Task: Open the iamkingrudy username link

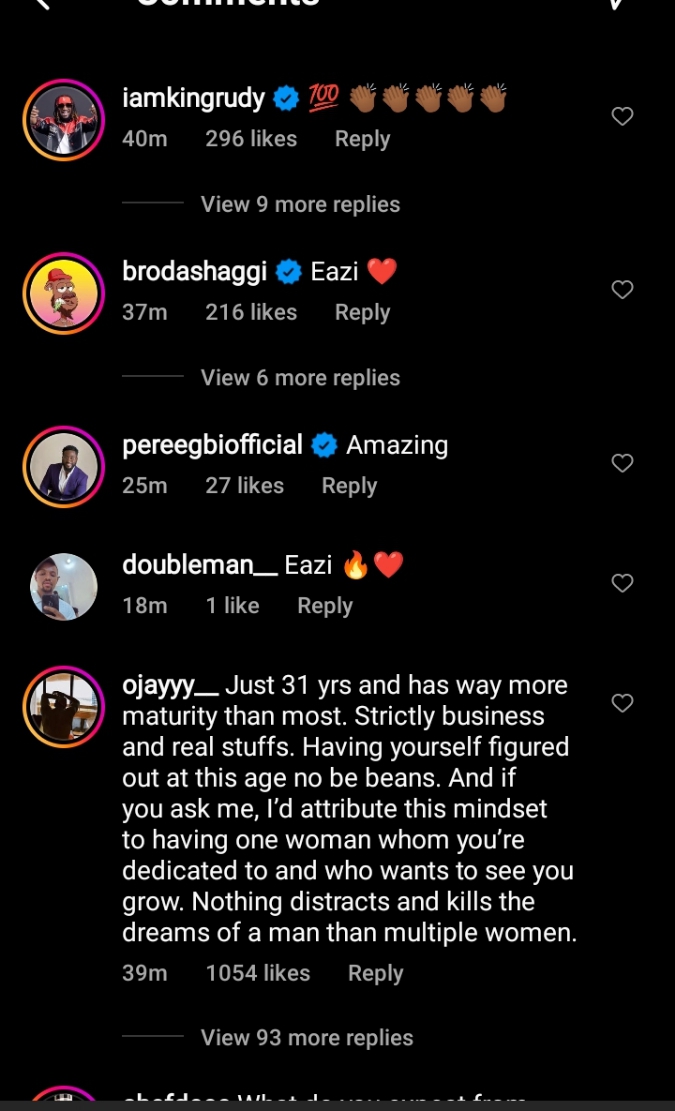Action: click(193, 98)
